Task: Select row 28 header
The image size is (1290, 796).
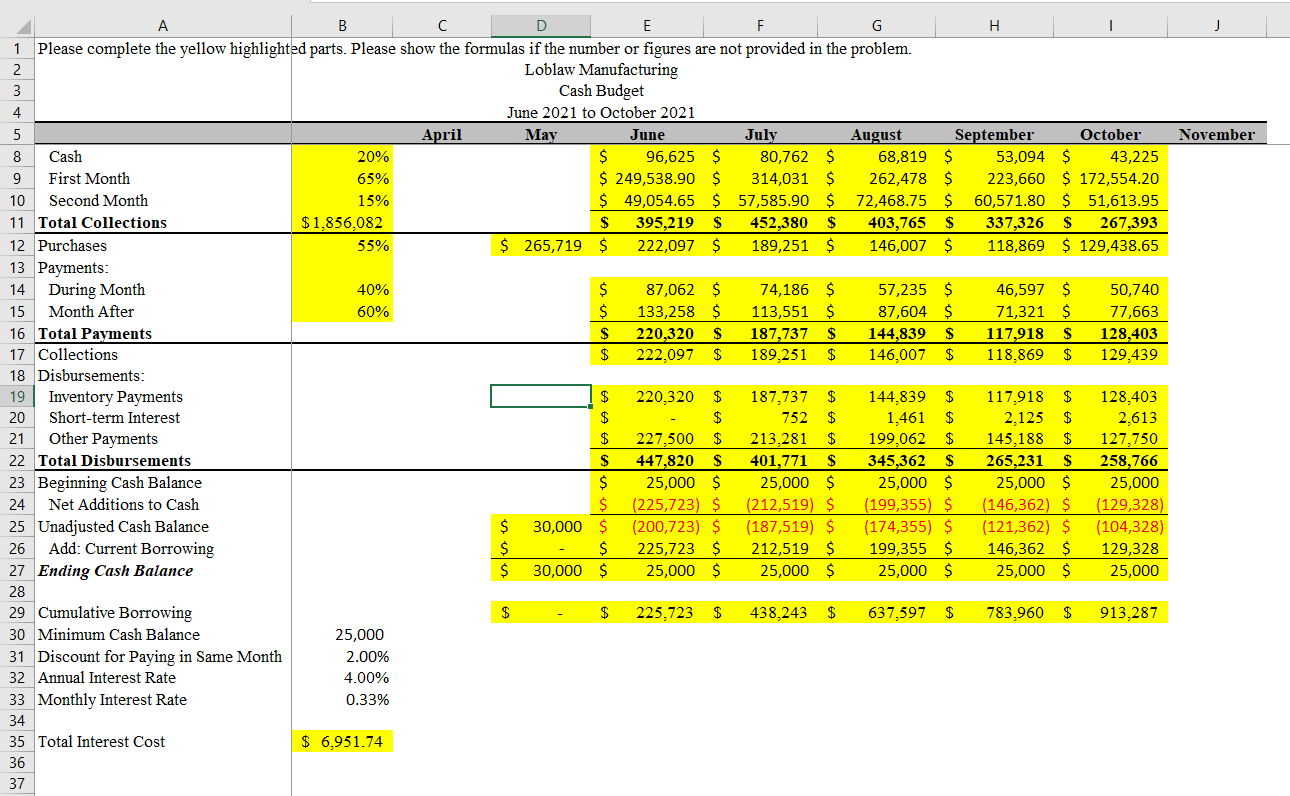Action: [17, 592]
